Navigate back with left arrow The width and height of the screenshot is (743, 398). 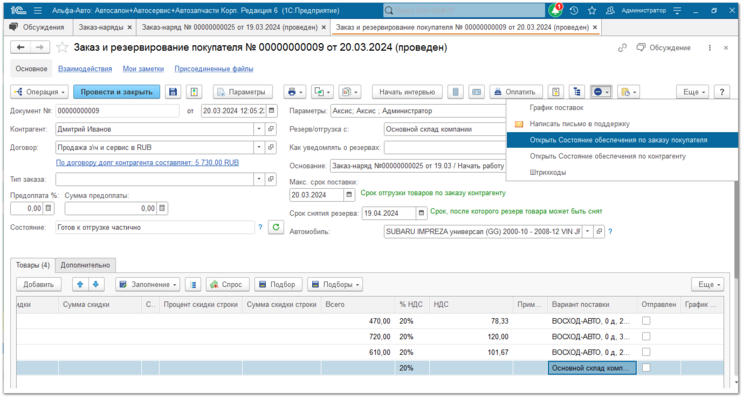(20, 47)
